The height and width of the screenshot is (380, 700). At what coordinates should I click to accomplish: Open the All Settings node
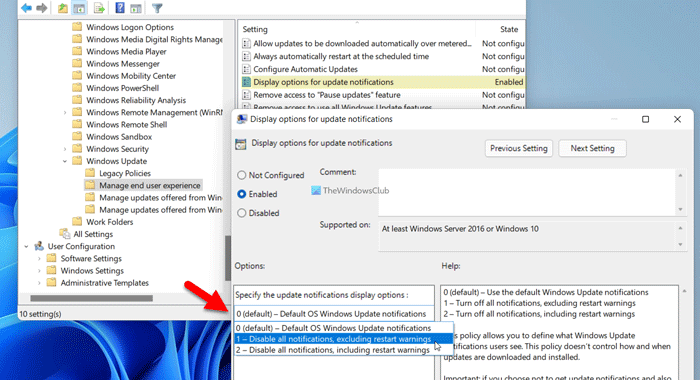tap(93, 234)
